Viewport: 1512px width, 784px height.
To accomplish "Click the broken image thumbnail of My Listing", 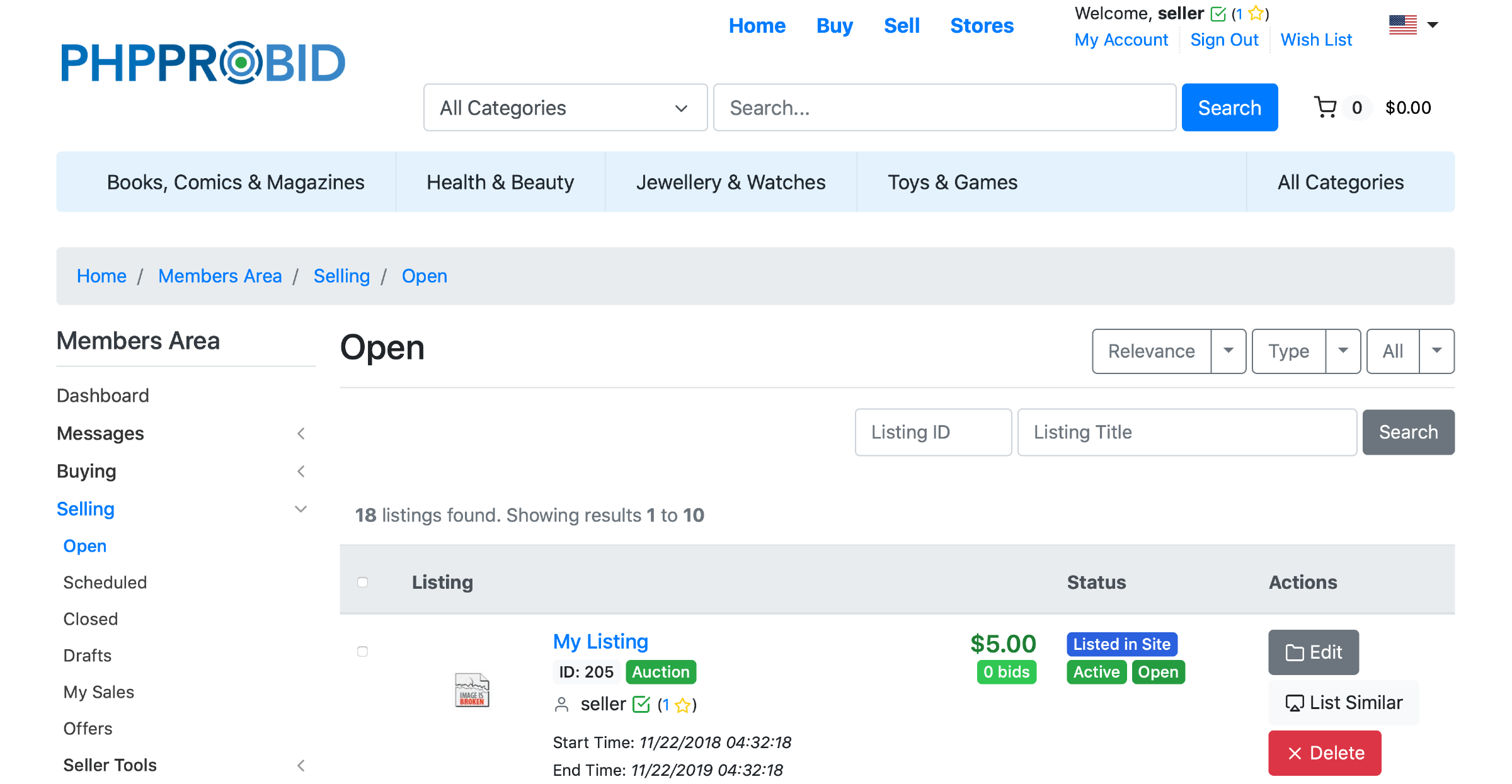I will (472, 690).
